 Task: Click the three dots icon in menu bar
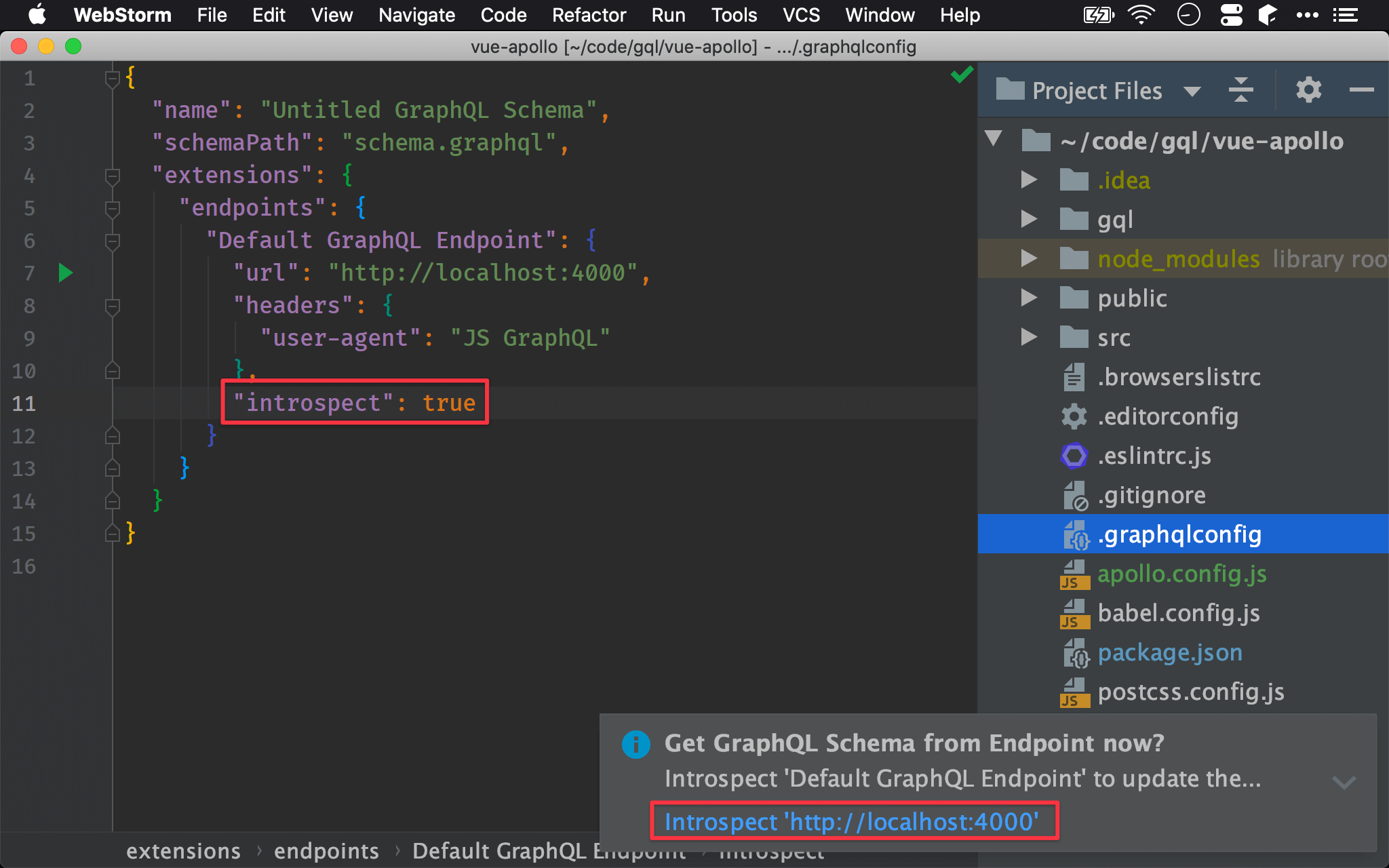(1307, 15)
